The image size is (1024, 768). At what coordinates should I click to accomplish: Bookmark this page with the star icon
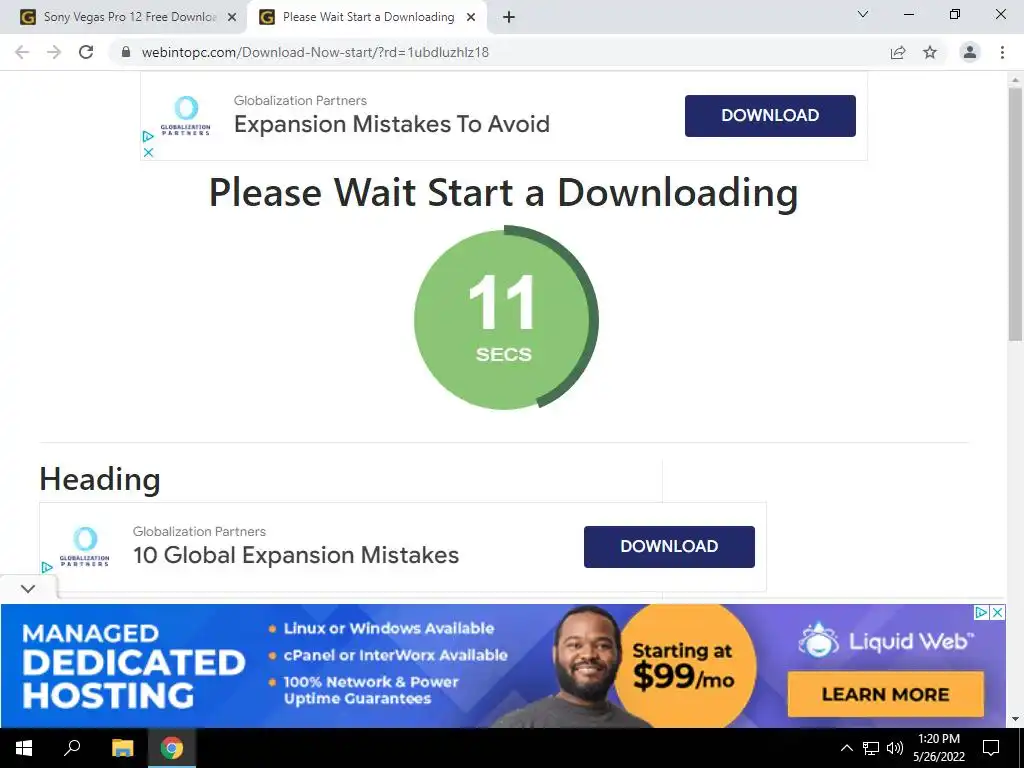[930, 52]
